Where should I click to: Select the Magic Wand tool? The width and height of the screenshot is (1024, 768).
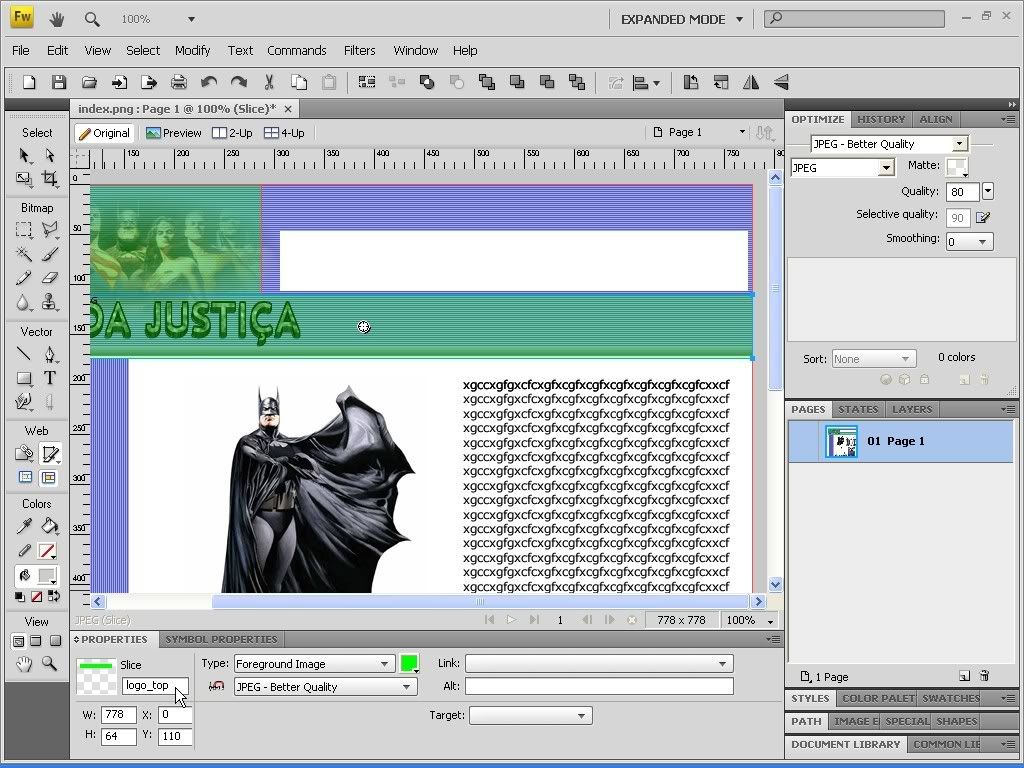click(x=24, y=253)
